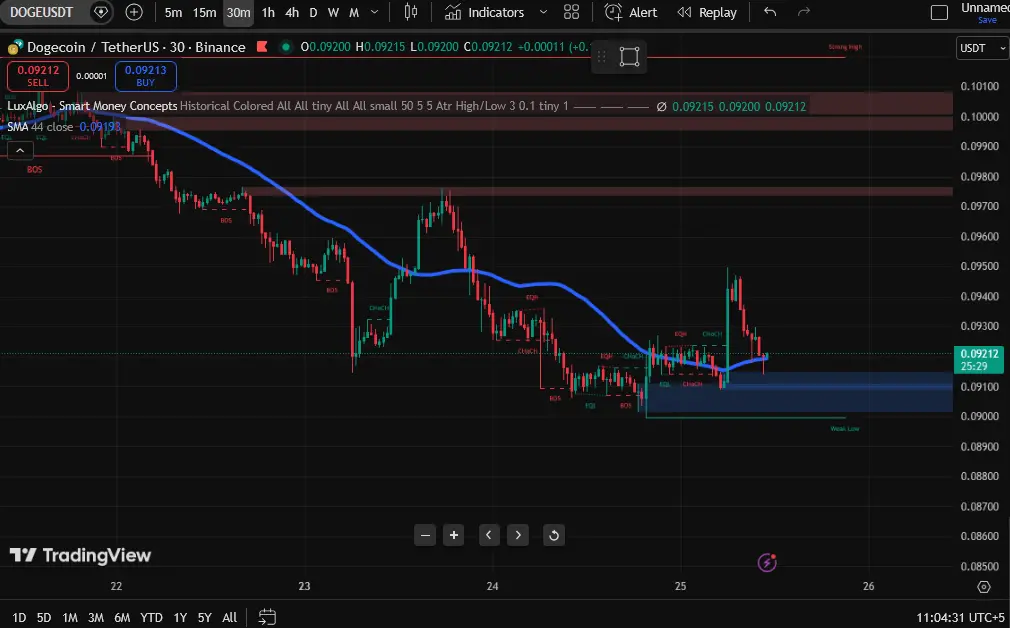Viewport: 1010px width, 628px height.
Task: Collapse the indicator legend with the chevron
Action: (x=20, y=150)
